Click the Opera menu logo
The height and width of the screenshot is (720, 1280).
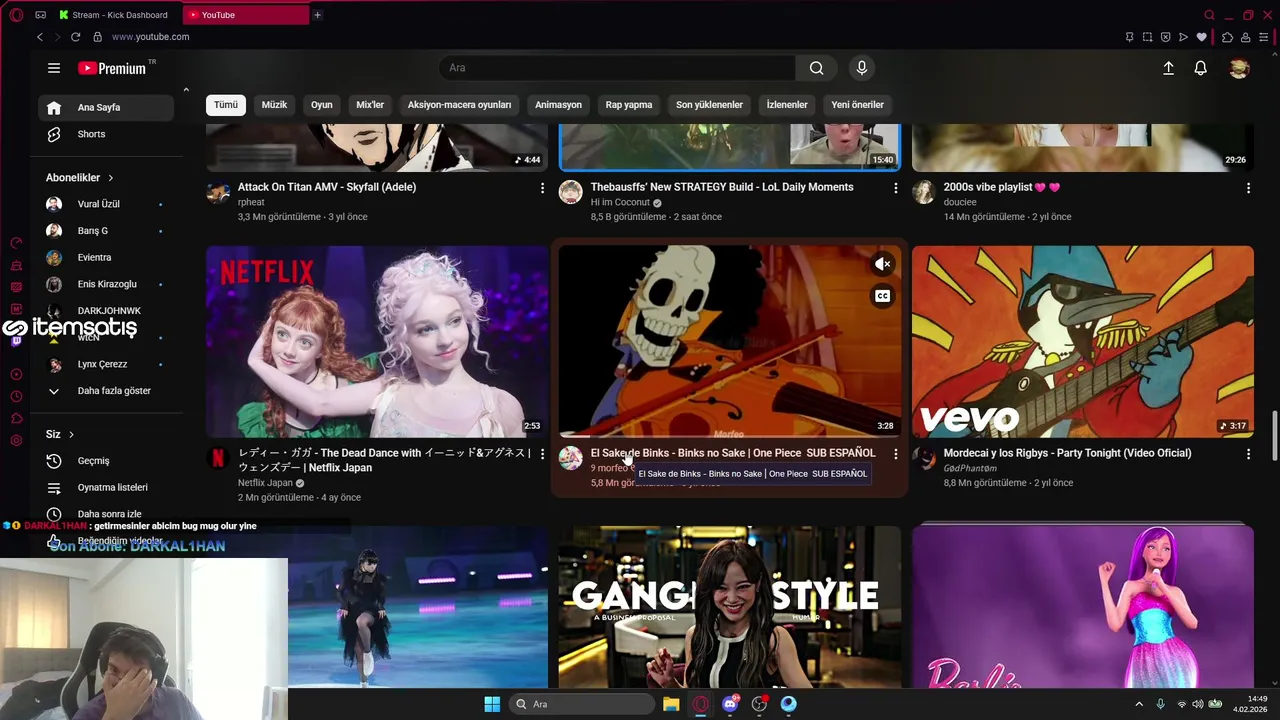[x=16, y=15]
